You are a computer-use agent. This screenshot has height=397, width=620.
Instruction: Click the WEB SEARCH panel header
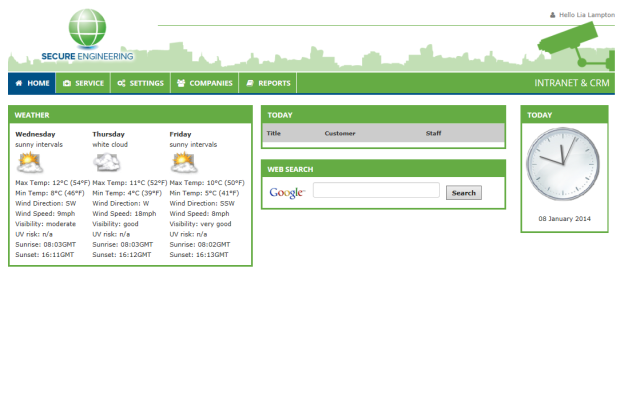pos(383,169)
